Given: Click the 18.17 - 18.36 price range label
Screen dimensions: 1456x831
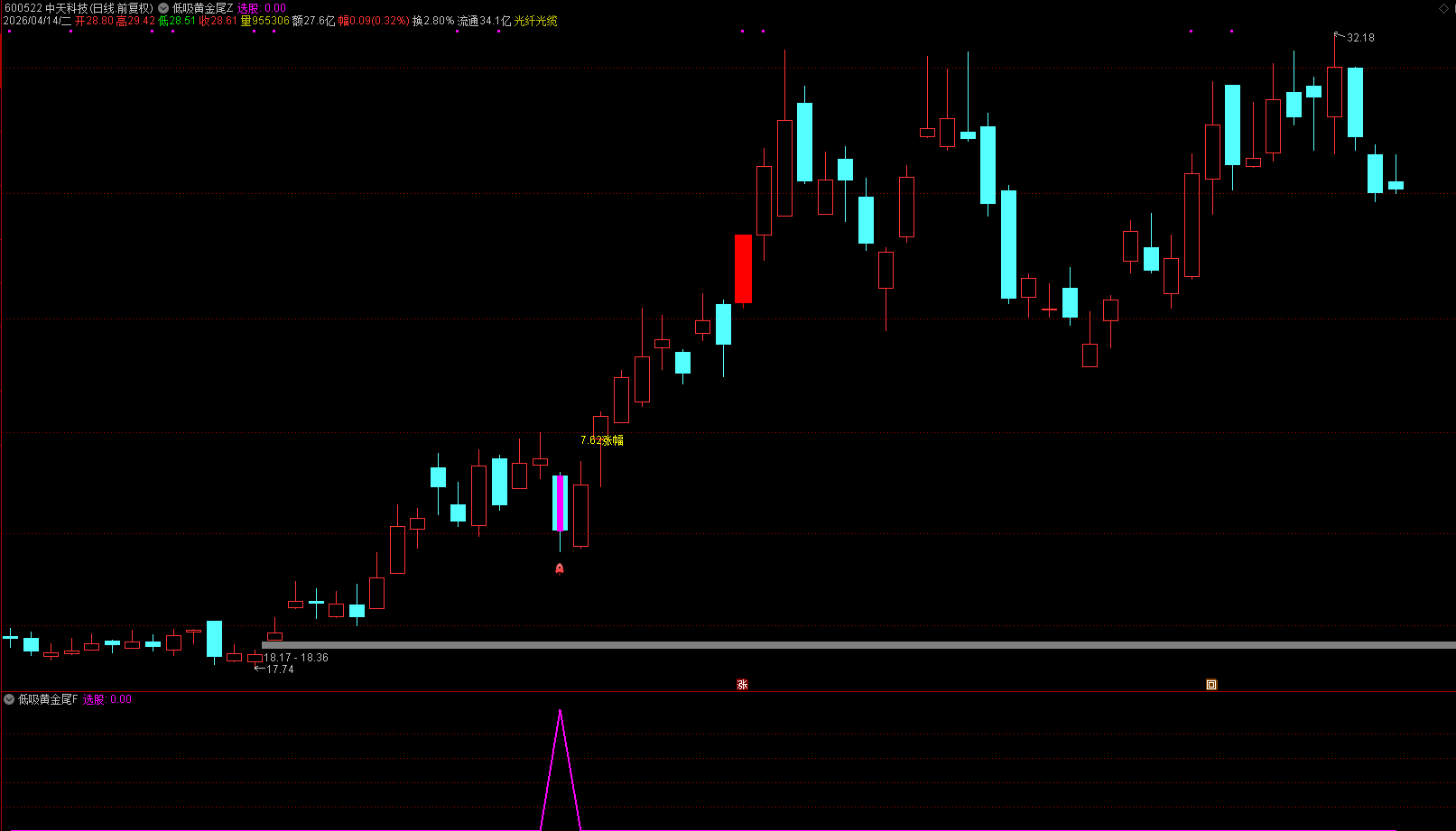Looking at the screenshot, I should click(296, 658).
